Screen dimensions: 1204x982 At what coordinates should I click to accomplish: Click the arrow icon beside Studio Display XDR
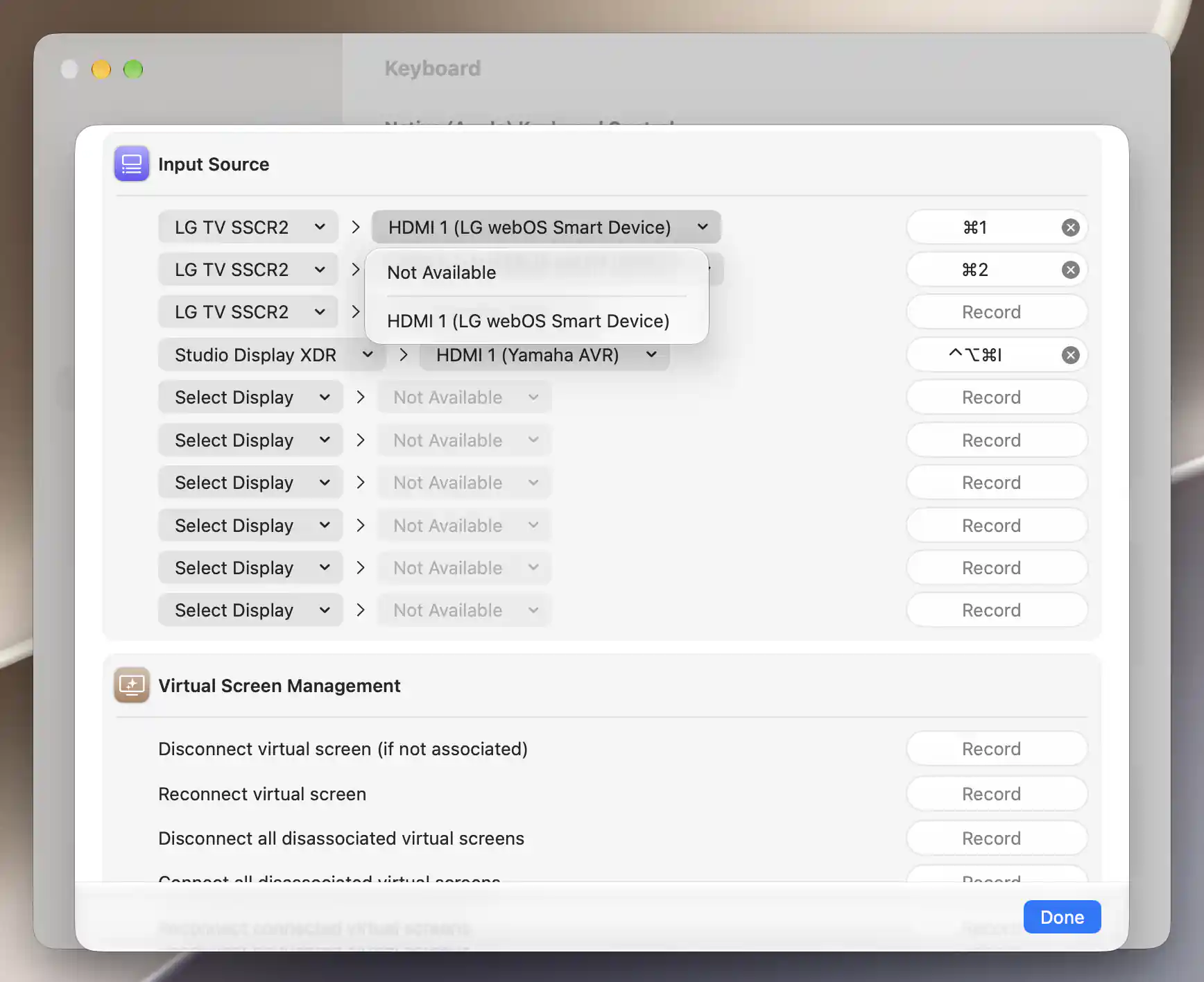(403, 355)
